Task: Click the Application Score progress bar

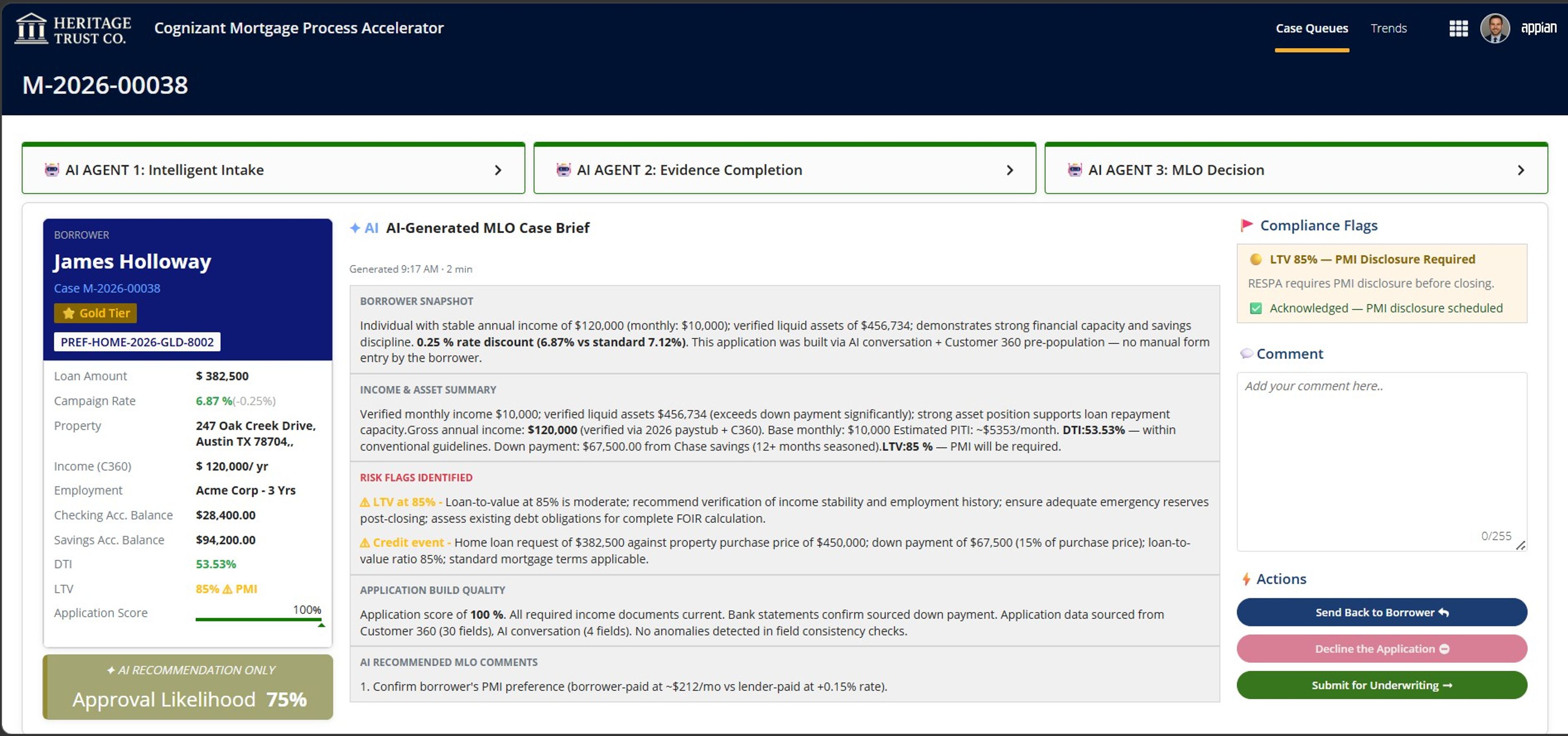Action: (258, 619)
